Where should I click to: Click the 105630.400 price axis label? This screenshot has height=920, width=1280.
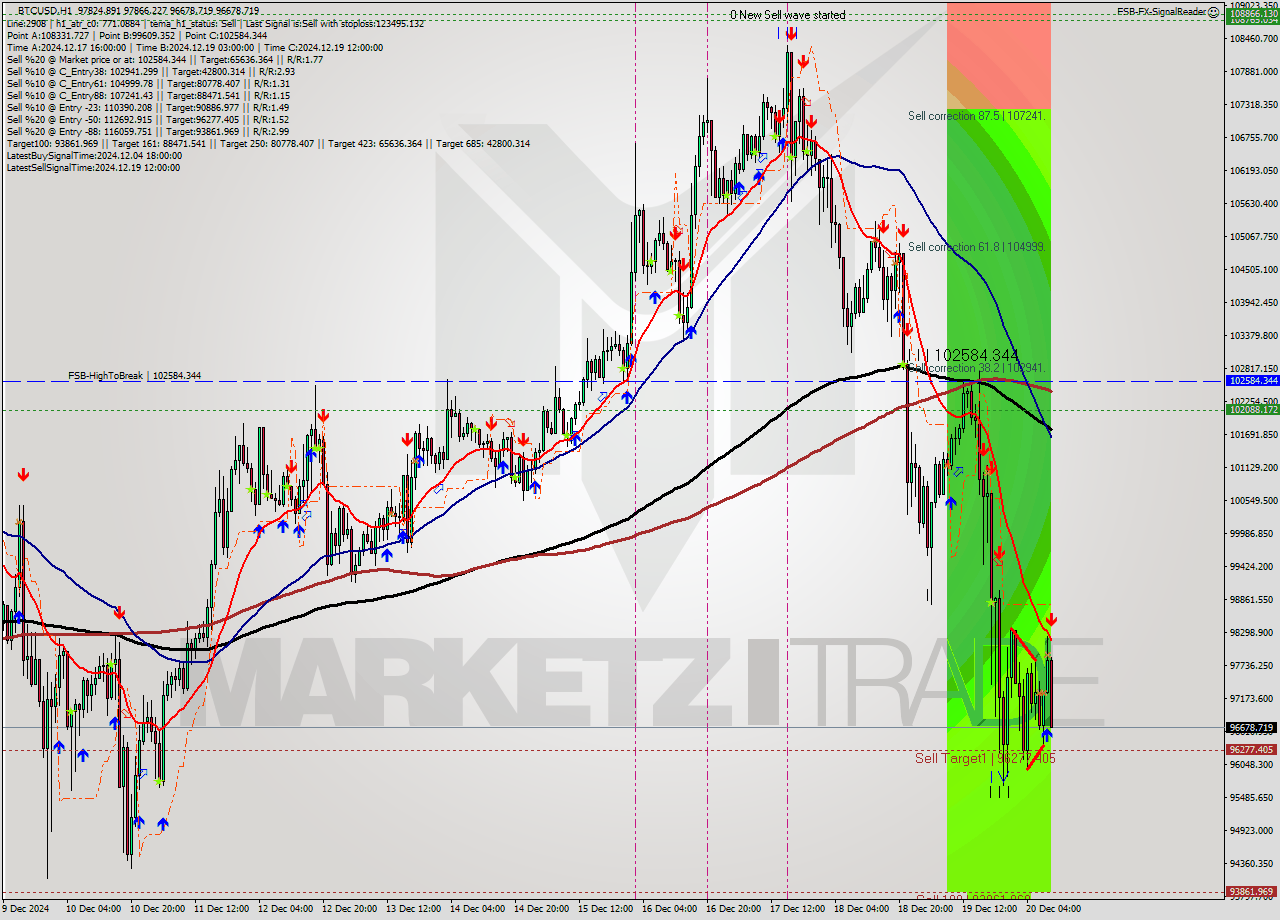(x=1254, y=203)
